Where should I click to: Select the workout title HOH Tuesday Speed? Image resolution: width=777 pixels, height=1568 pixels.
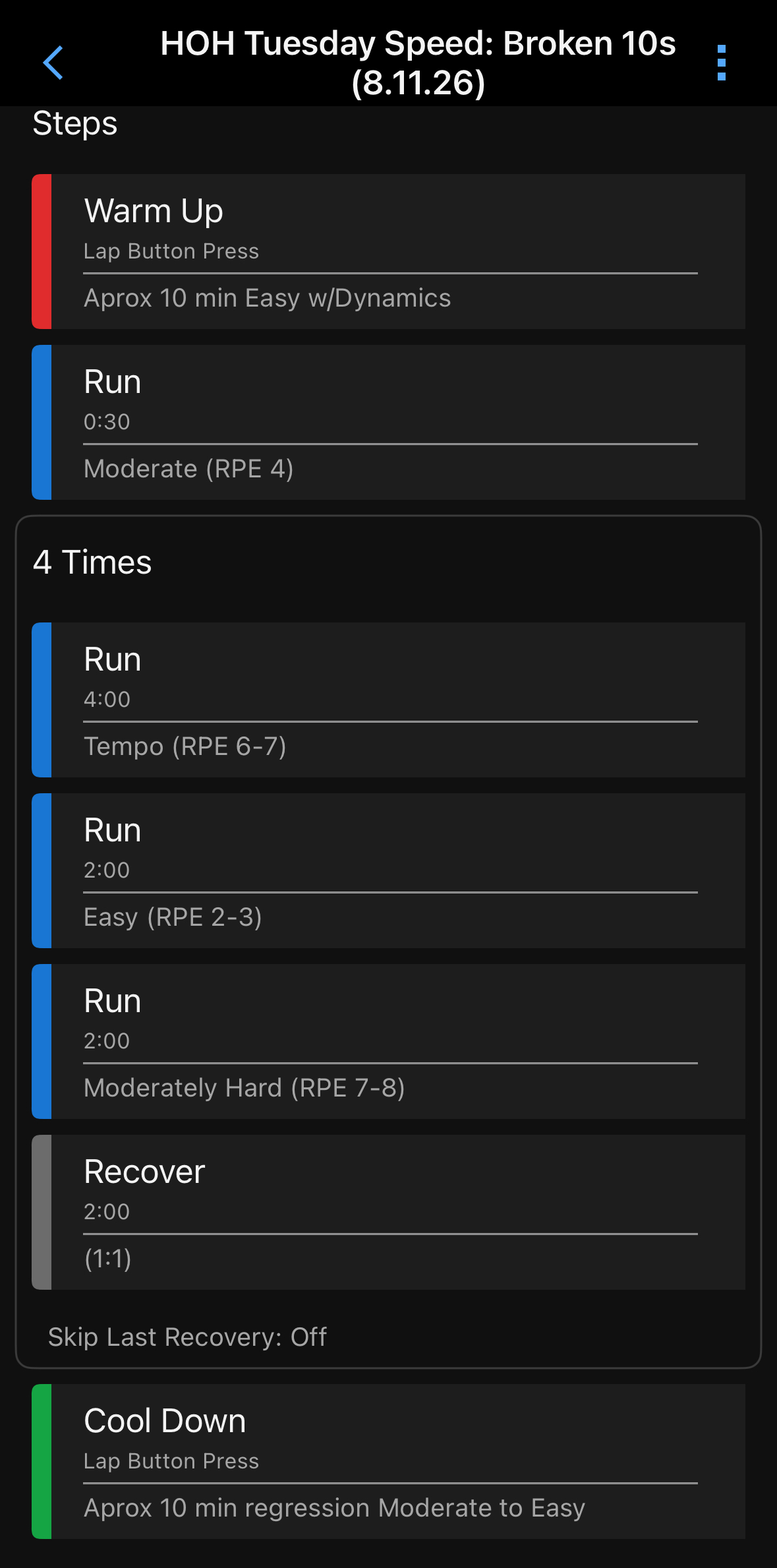tap(418, 63)
